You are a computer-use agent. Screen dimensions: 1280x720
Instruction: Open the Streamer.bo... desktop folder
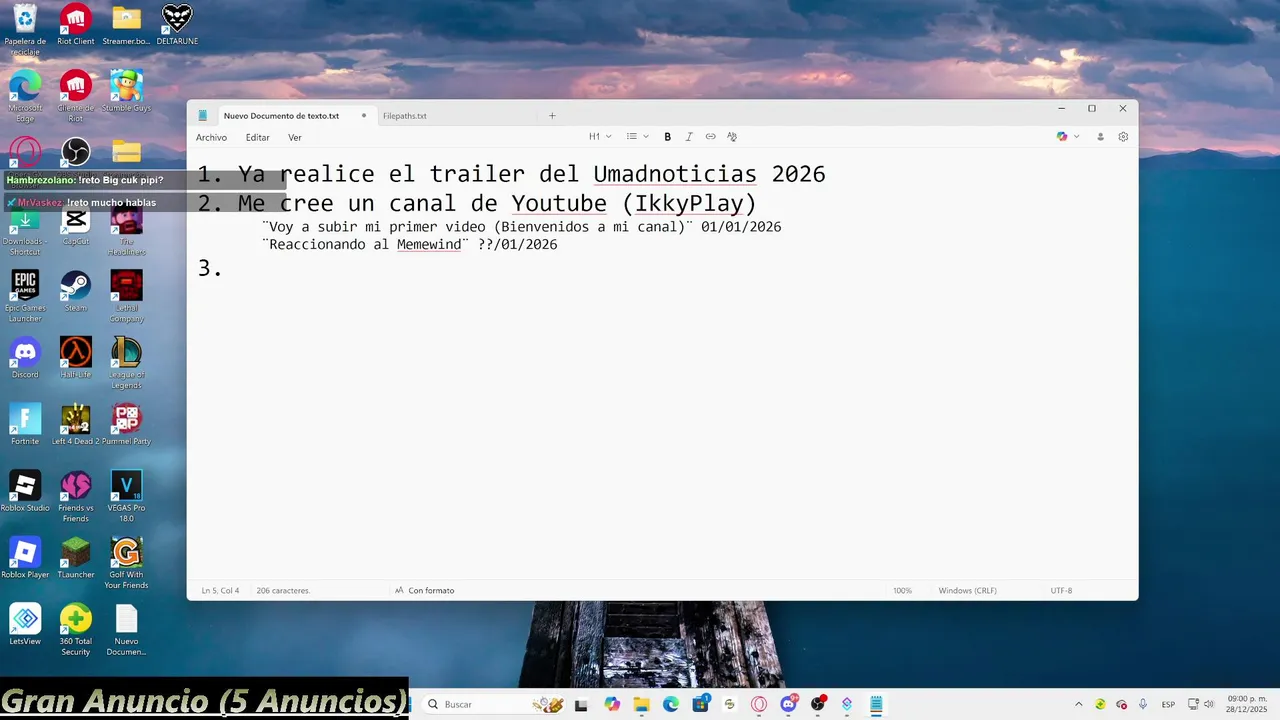point(126,26)
